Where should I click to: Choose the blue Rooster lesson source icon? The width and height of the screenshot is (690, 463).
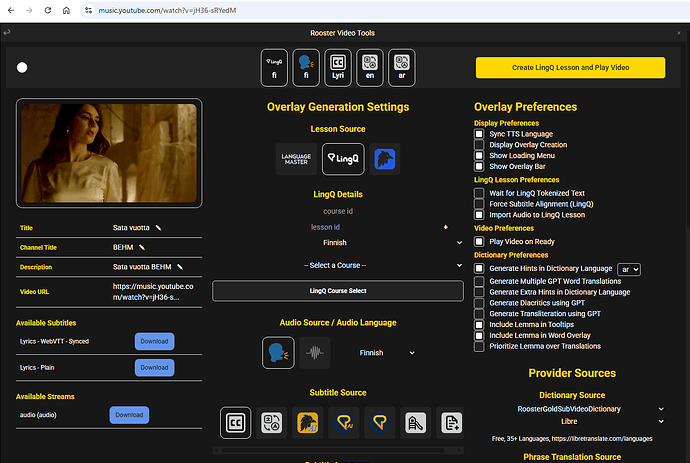pos(385,159)
